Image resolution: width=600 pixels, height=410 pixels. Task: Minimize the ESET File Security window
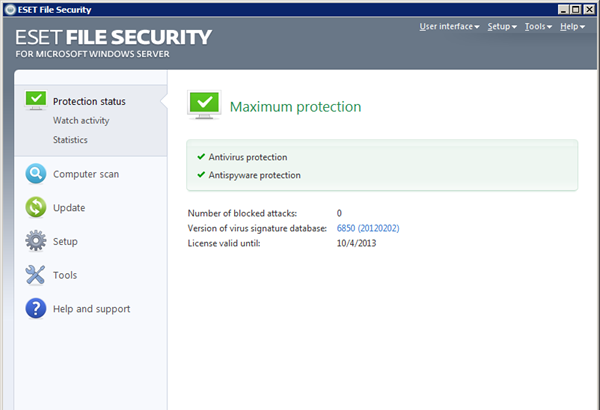[563, 10]
